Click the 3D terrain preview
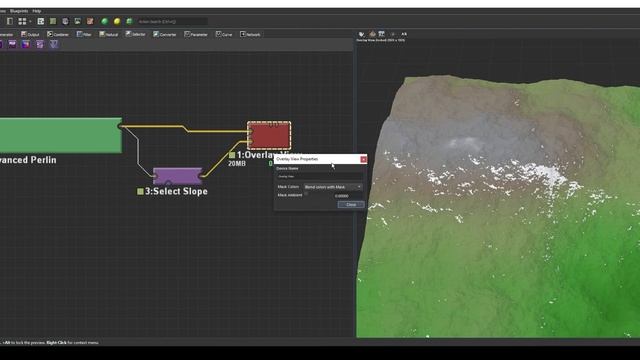 498,206
